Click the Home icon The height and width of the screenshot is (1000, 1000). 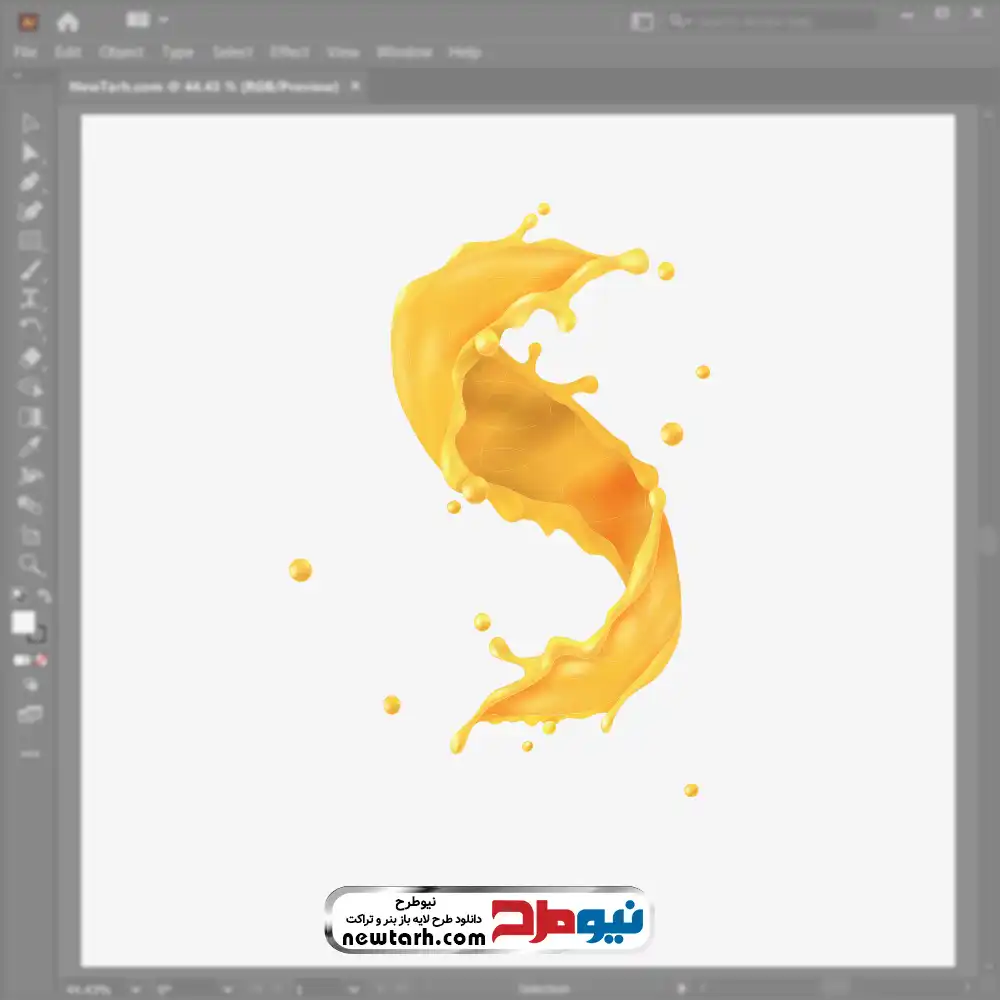point(67,21)
